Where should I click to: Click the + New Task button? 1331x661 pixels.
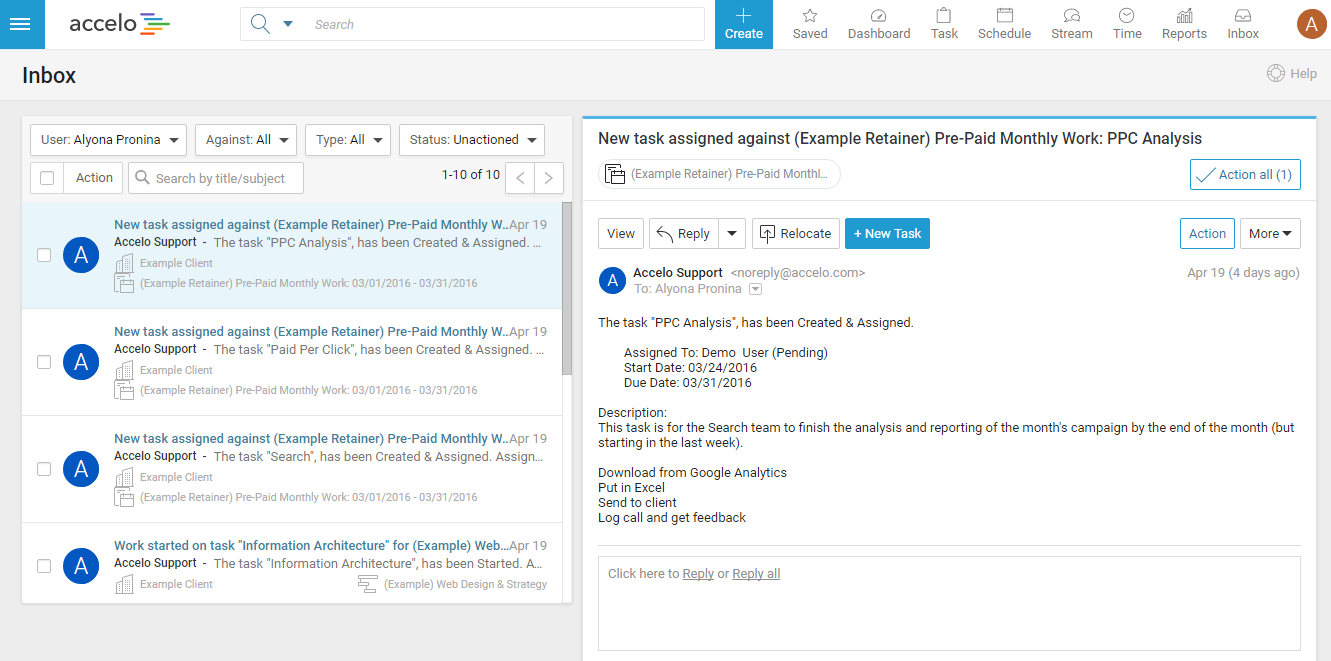[887, 234]
